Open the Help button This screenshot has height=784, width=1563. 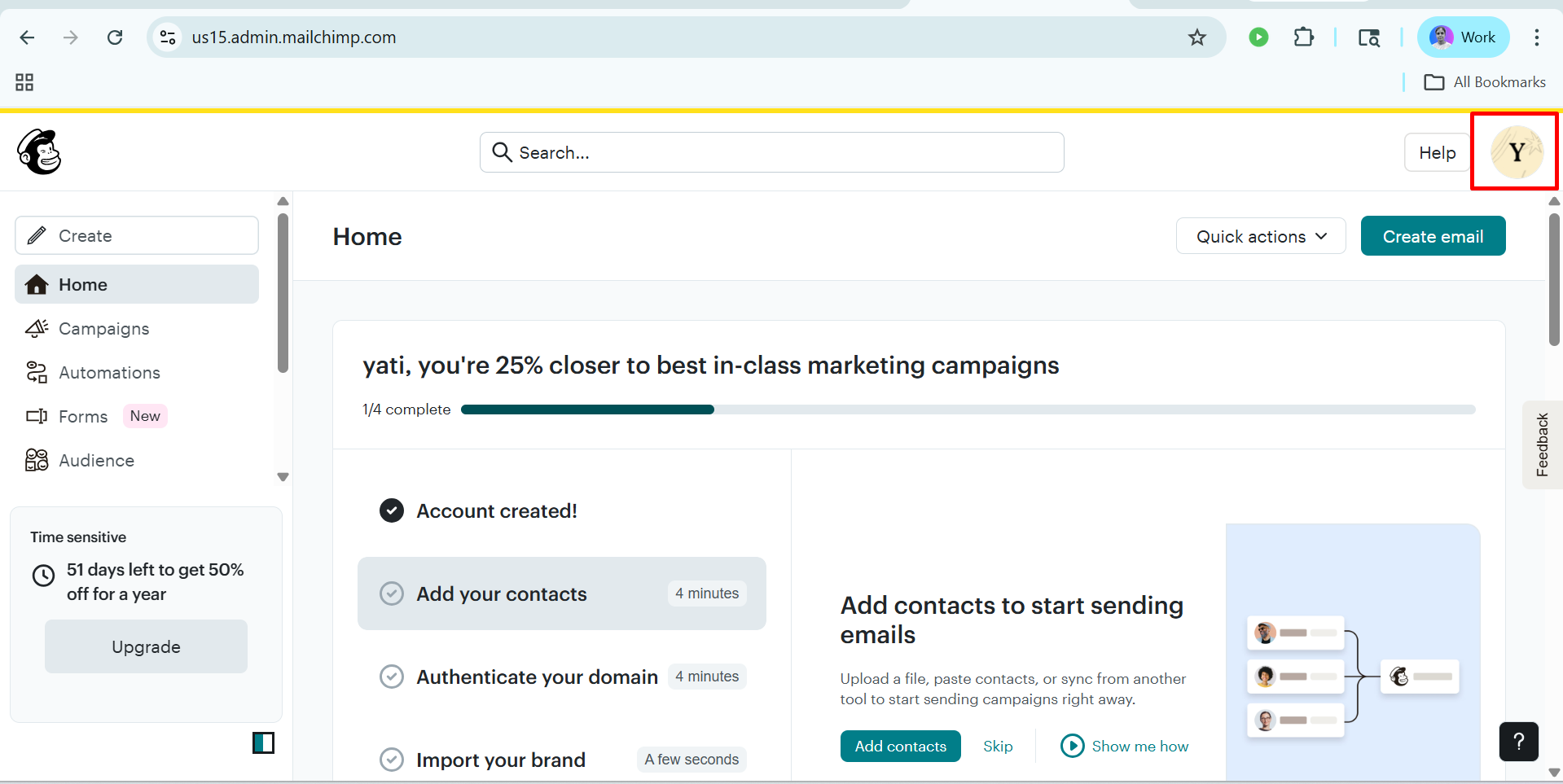(1437, 152)
